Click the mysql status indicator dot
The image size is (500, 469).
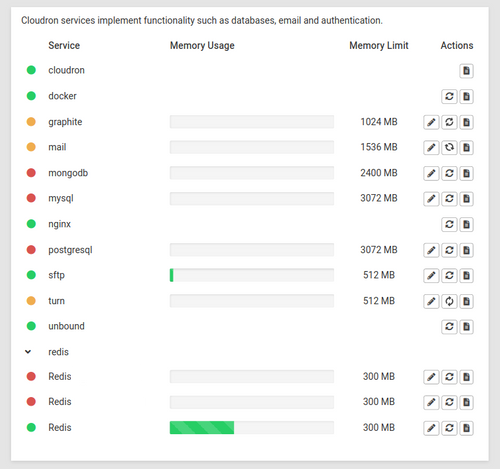[x=31, y=198]
